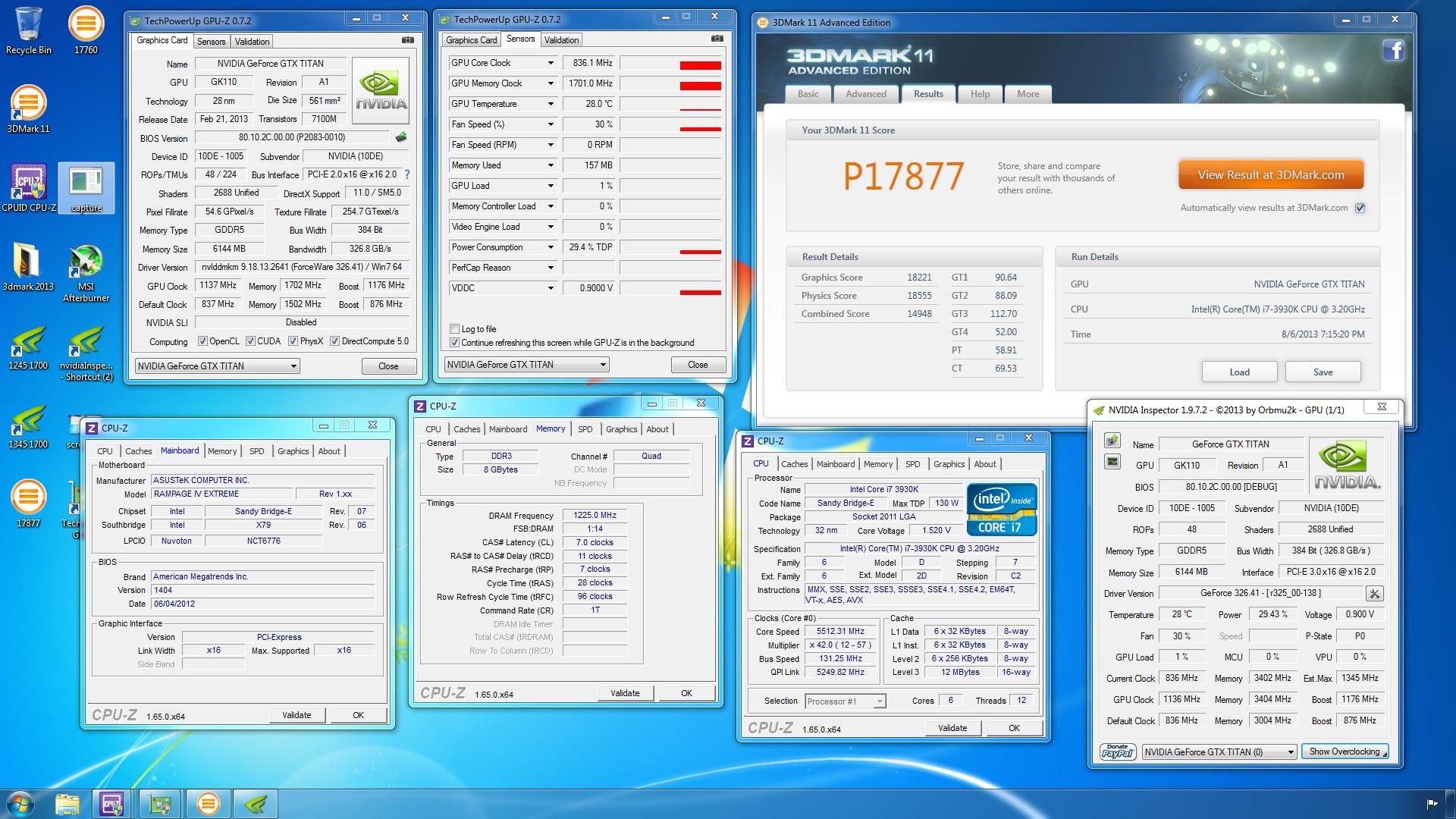Click the bus interface question mark in GPU-Z

[x=407, y=174]
